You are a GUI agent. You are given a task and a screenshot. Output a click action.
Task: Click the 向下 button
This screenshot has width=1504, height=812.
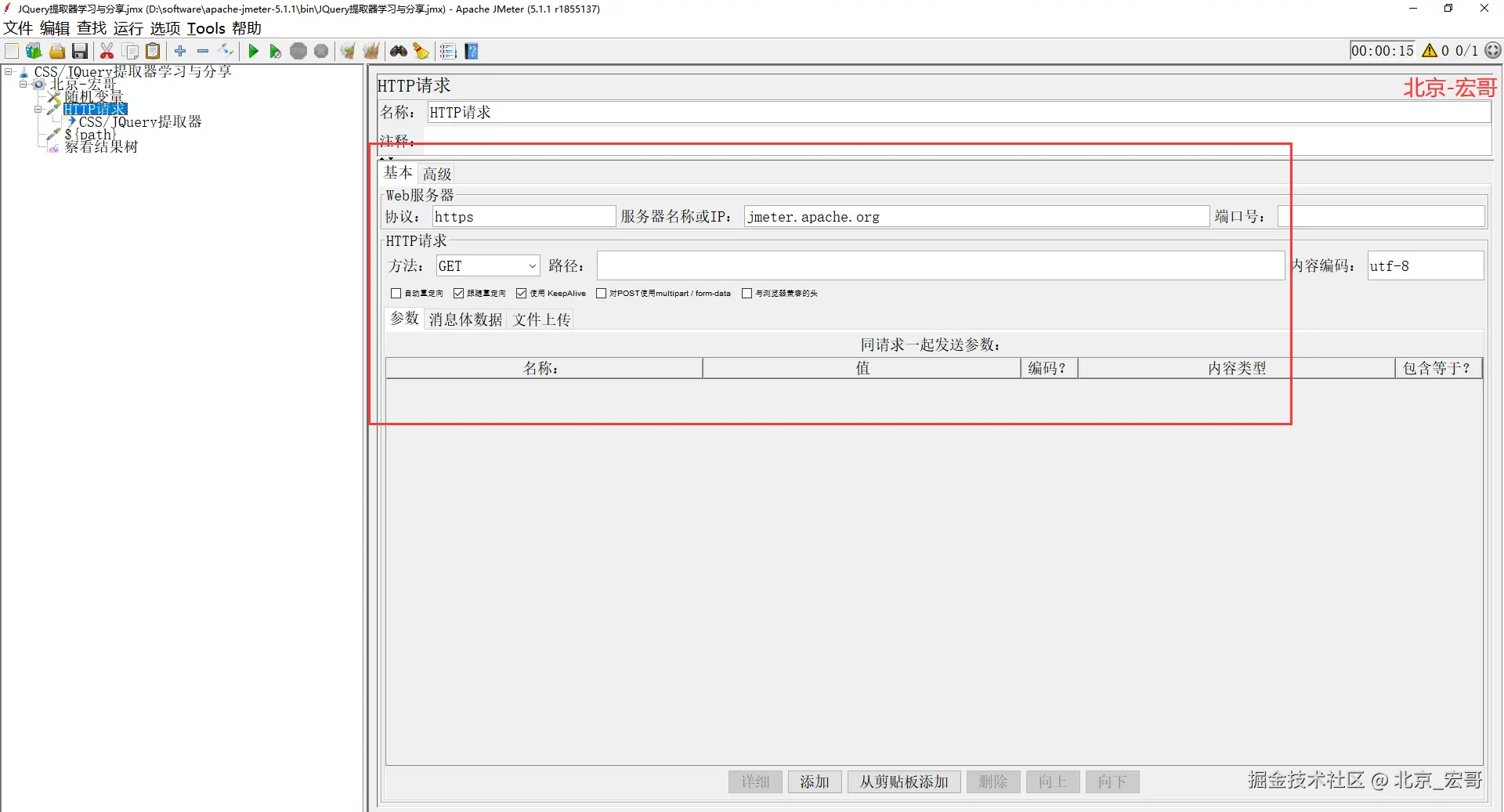tap(1112, 781)
